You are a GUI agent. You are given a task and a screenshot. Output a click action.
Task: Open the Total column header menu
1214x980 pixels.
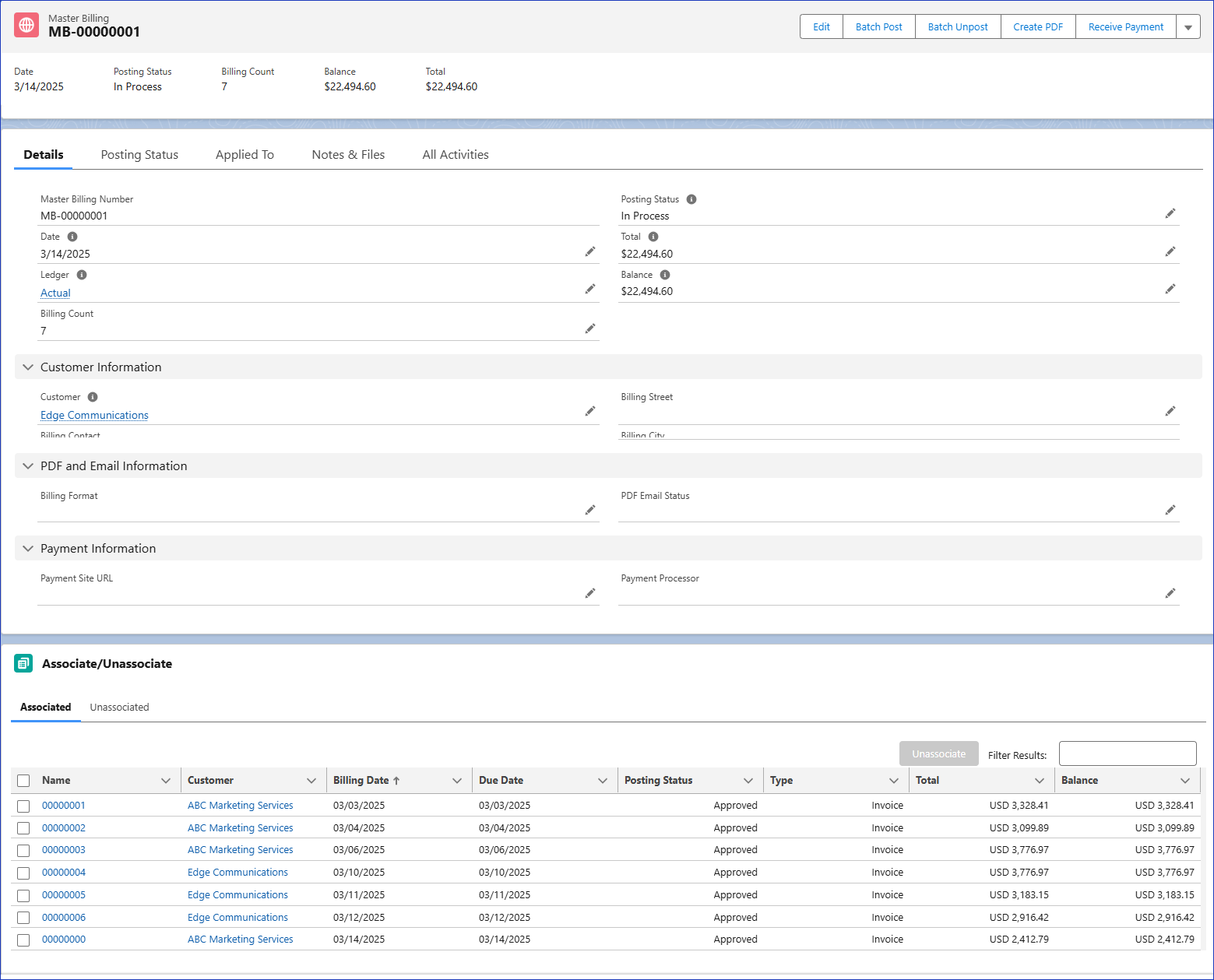[1039, 781]
